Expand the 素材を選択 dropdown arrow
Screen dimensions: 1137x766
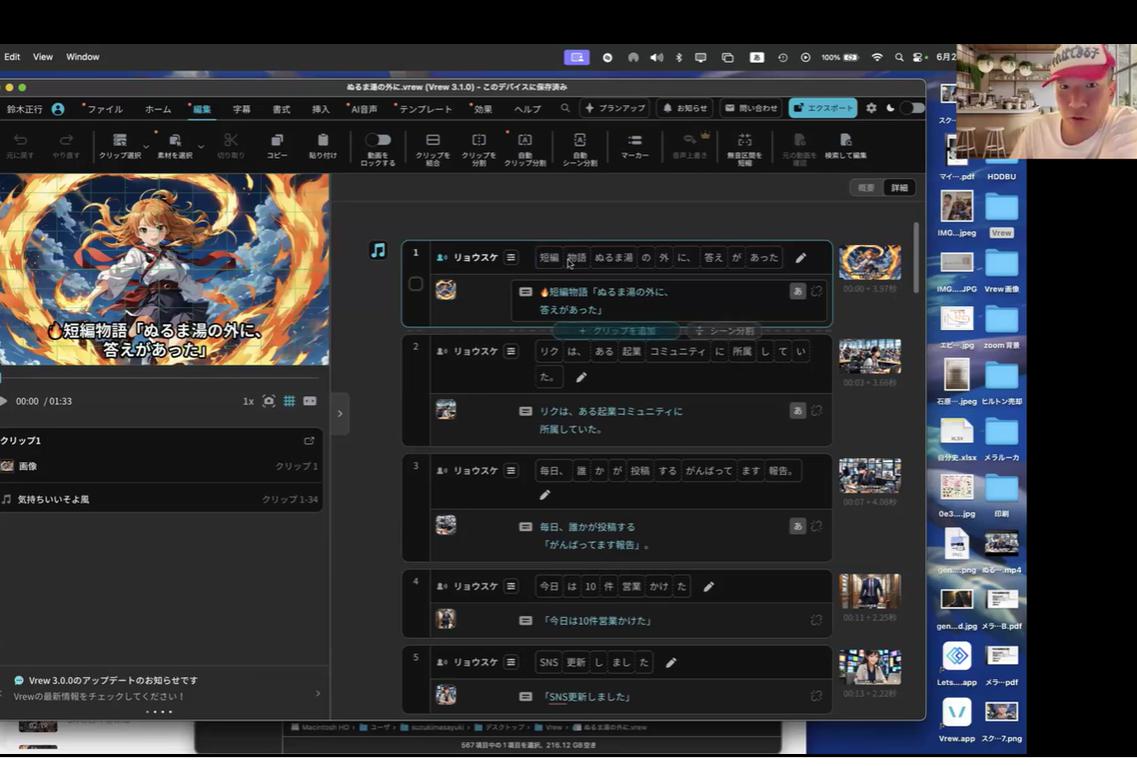(x=201, y=146)
